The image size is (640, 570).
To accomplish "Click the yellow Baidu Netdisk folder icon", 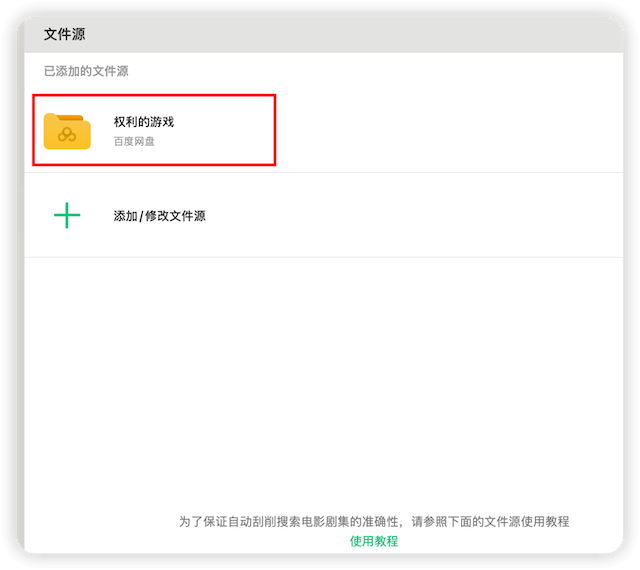I will click(67, 131).
